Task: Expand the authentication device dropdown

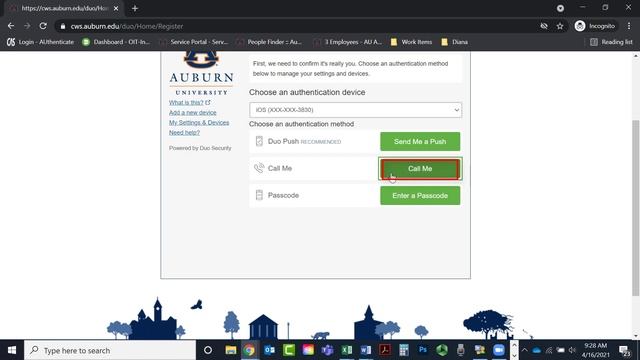Action: pyautogui.click(x=356, y=110)
